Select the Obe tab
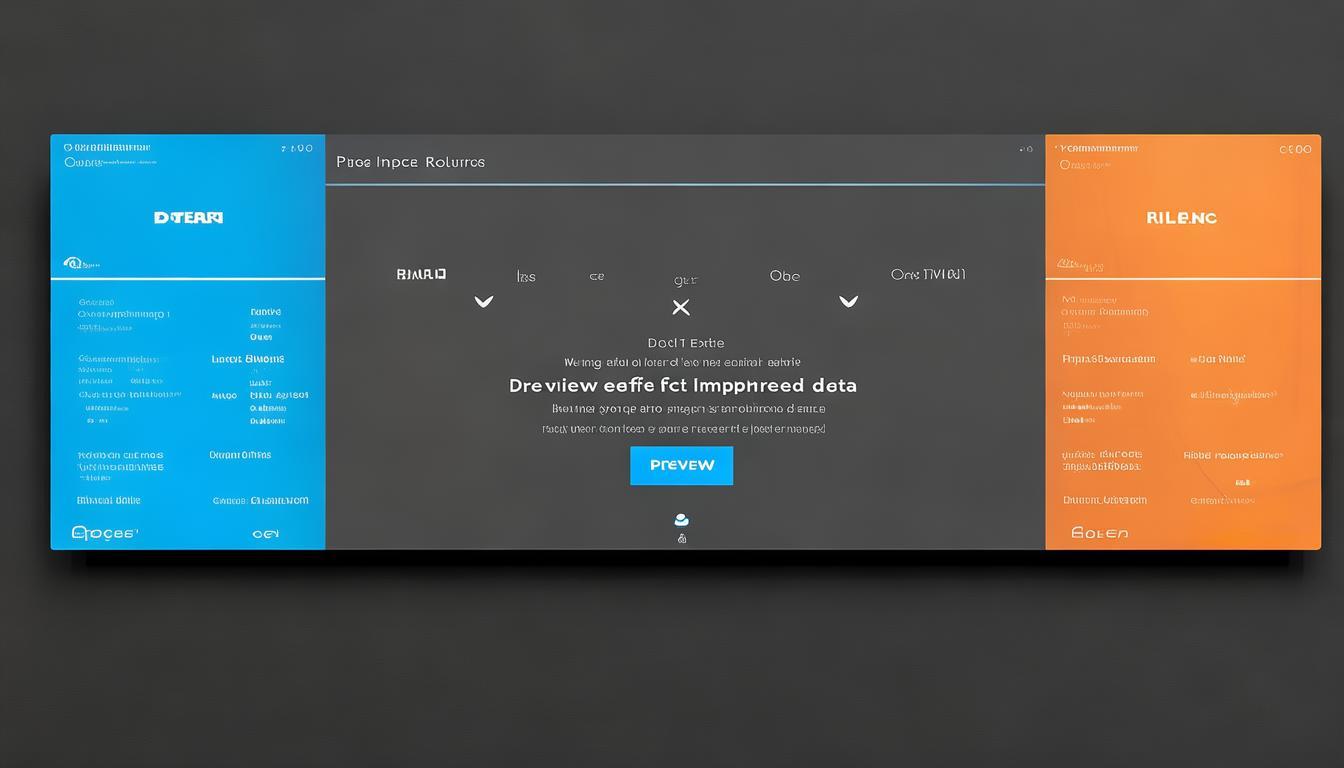This screenshot has height=768, width=1344. tap(784, 276)
